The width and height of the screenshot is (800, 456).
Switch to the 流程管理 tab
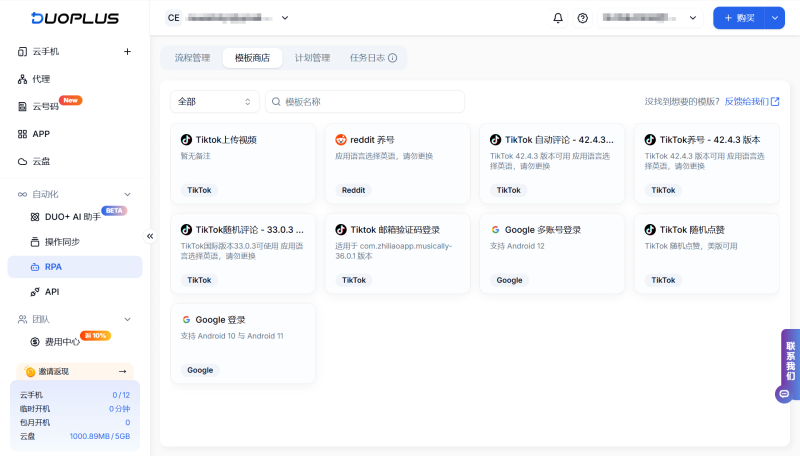pos(192,58)
